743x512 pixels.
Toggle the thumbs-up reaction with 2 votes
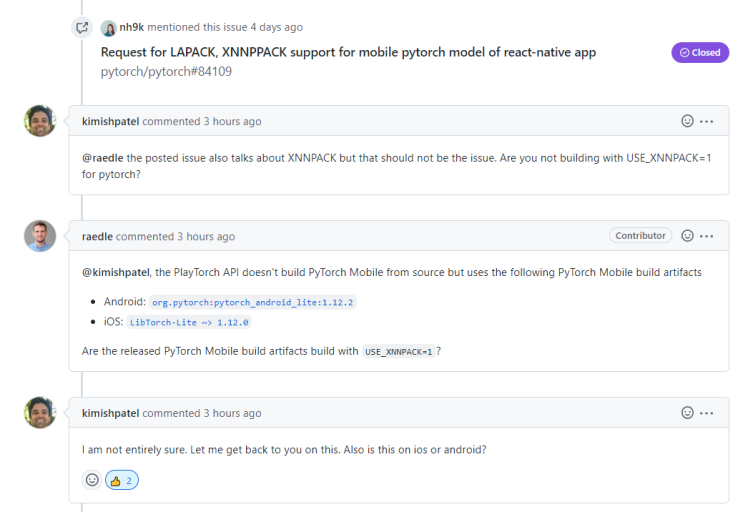(x=122, y=480)
